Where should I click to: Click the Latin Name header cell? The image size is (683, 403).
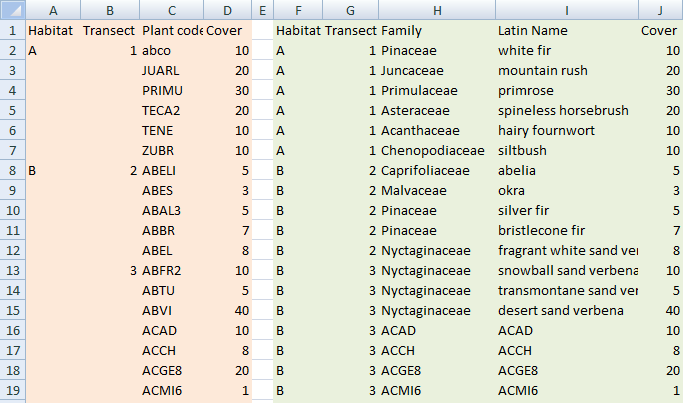567,30
